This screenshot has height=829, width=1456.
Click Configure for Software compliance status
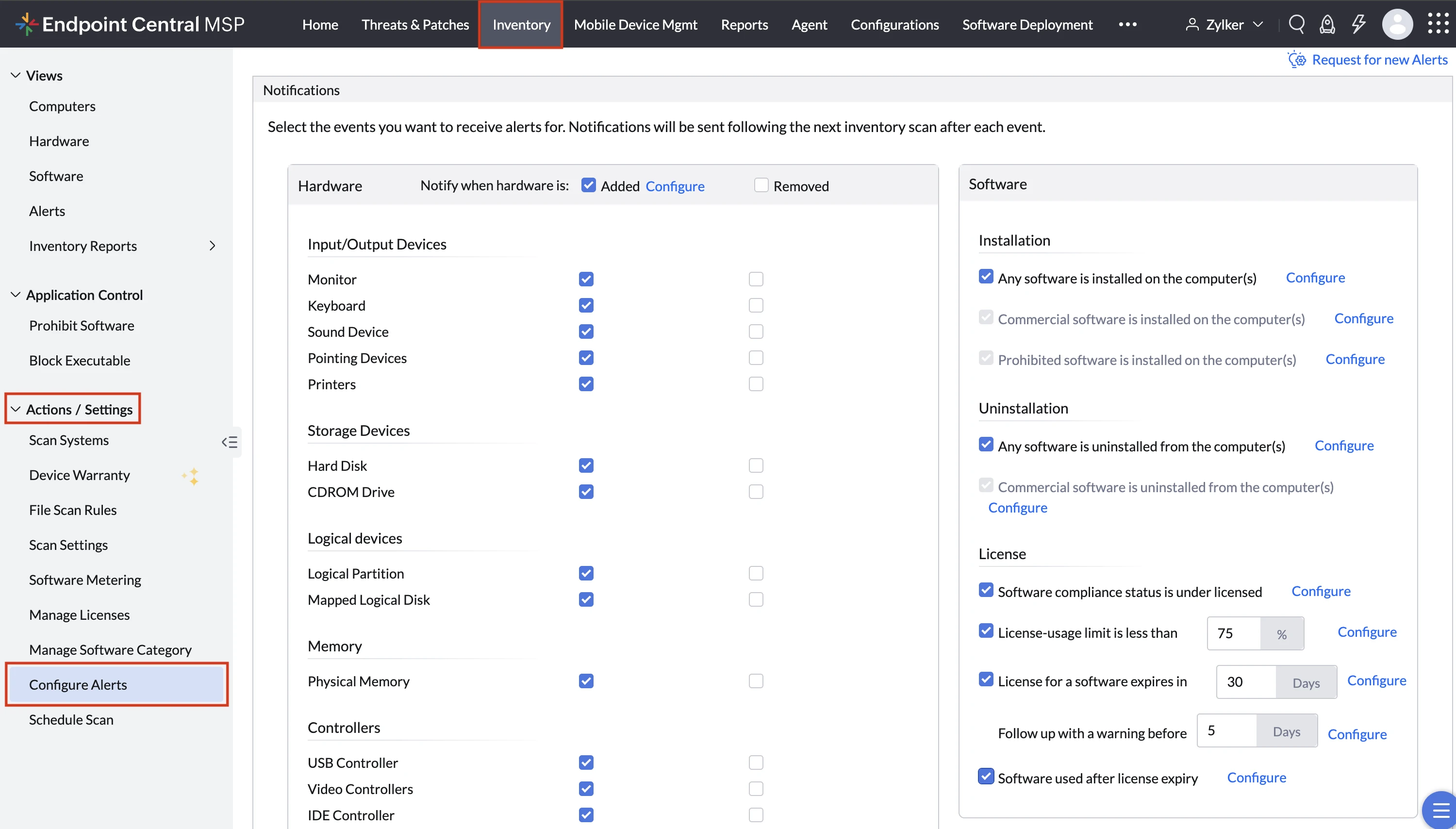(x=1320, y=592)
